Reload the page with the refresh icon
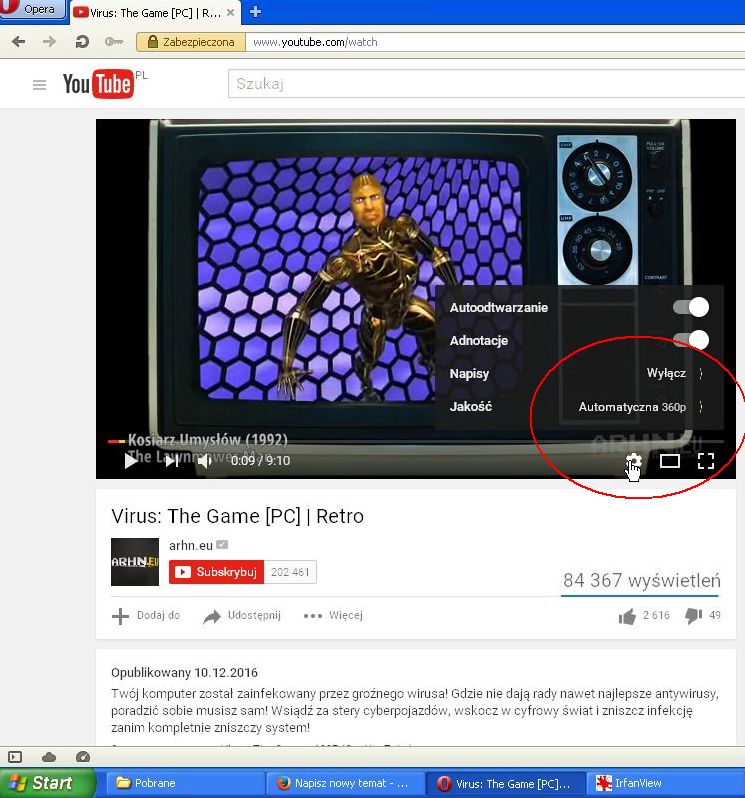The image size is (745, 798). pyautogui.click(x=81, y=42)
